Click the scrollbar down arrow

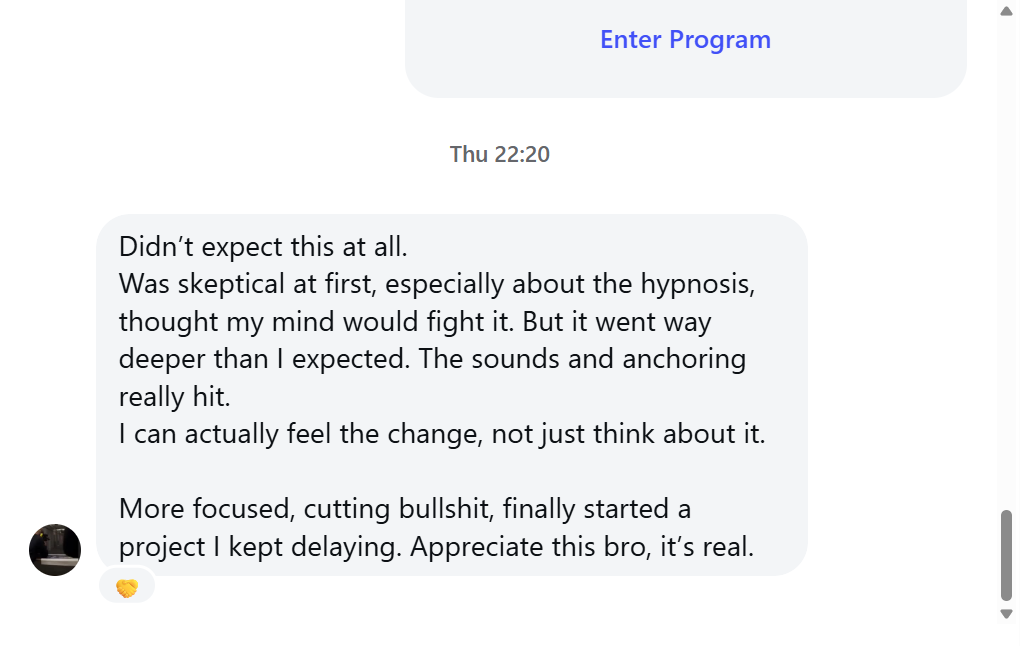(1006, 614)
